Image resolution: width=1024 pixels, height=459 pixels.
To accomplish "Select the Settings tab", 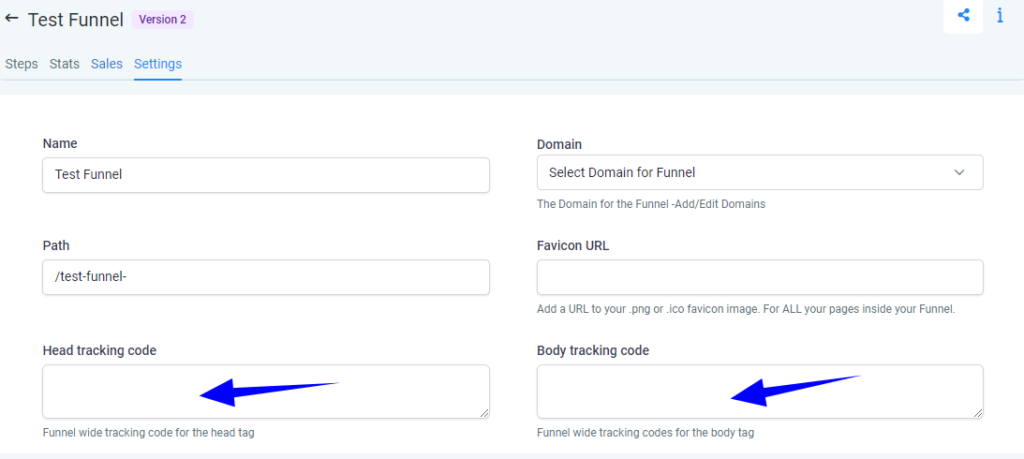I will coord(158,64).
